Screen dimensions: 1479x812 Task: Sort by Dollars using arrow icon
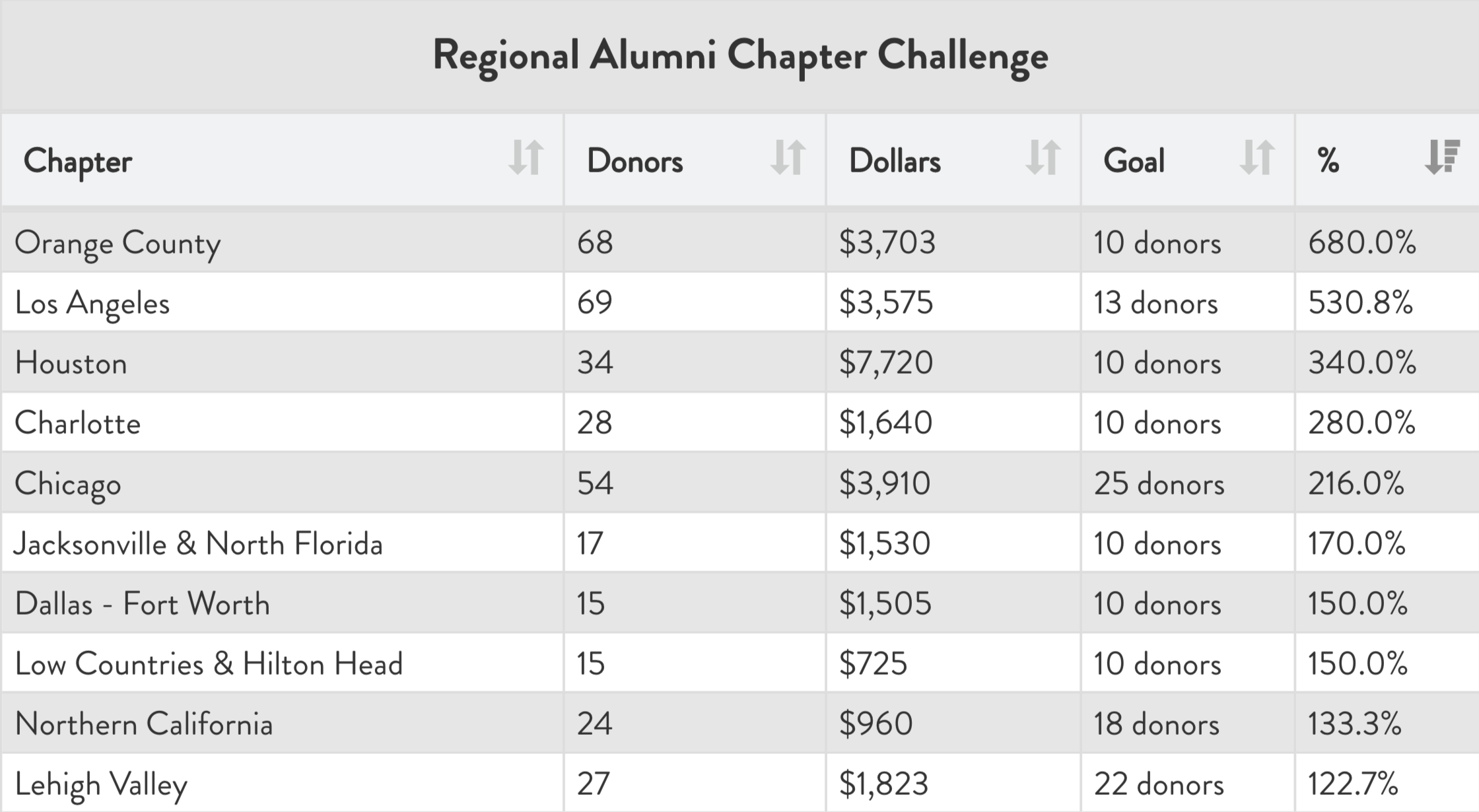point(1043,158)
